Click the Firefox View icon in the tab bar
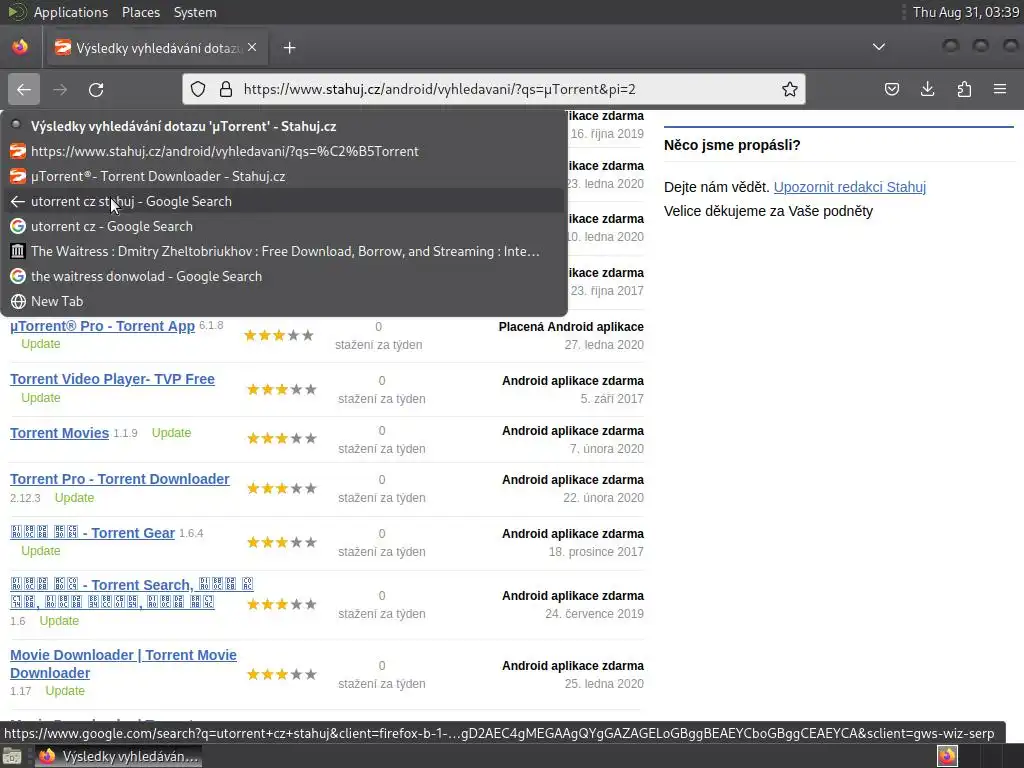Viewport: 1024px width, 768px height. pos(20,47)
